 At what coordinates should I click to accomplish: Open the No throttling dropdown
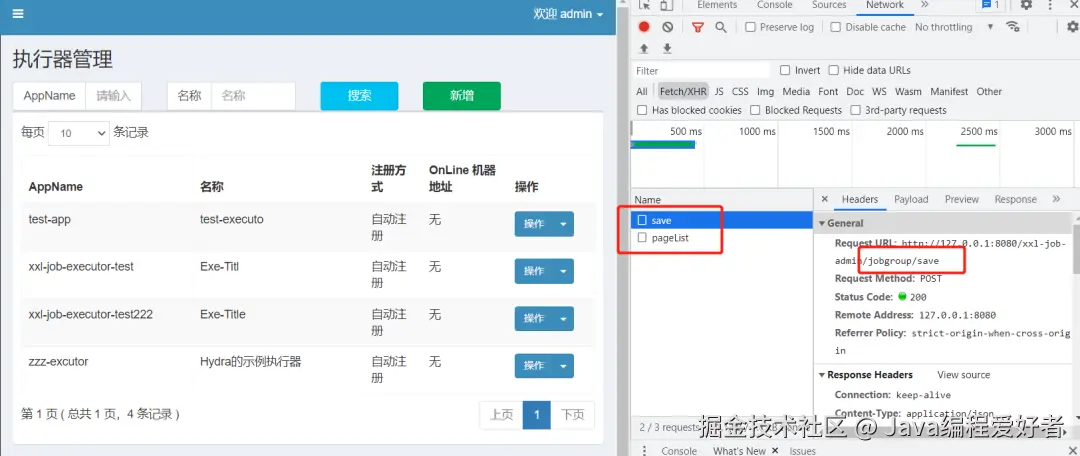coord(954,27)
